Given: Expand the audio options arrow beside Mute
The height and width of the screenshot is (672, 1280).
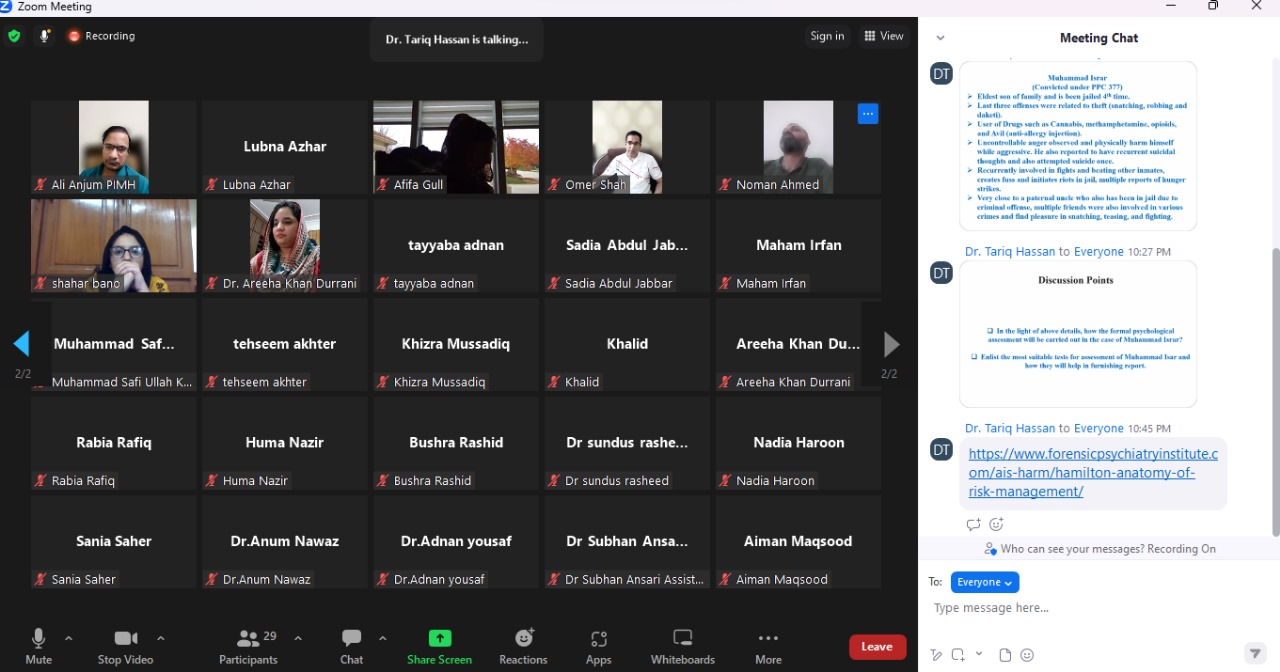Looking at the screenshot, I should [69, 638].
